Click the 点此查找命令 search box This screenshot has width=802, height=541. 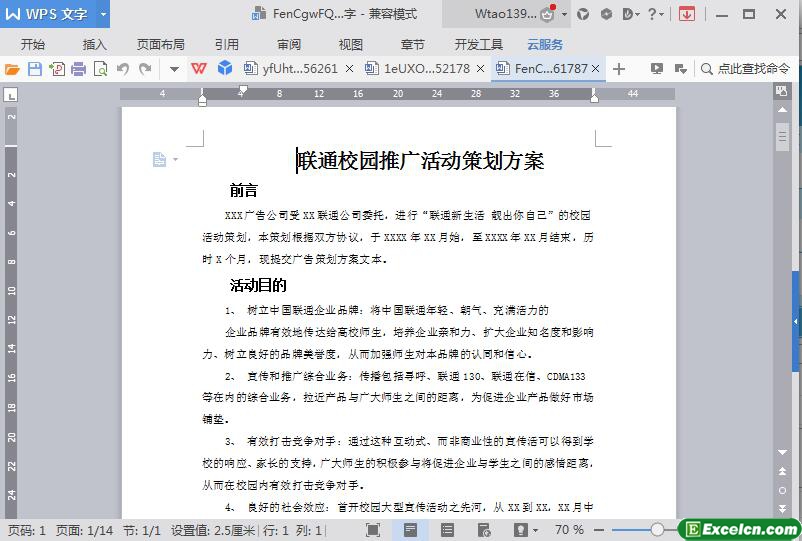click(x=746, y=69)
